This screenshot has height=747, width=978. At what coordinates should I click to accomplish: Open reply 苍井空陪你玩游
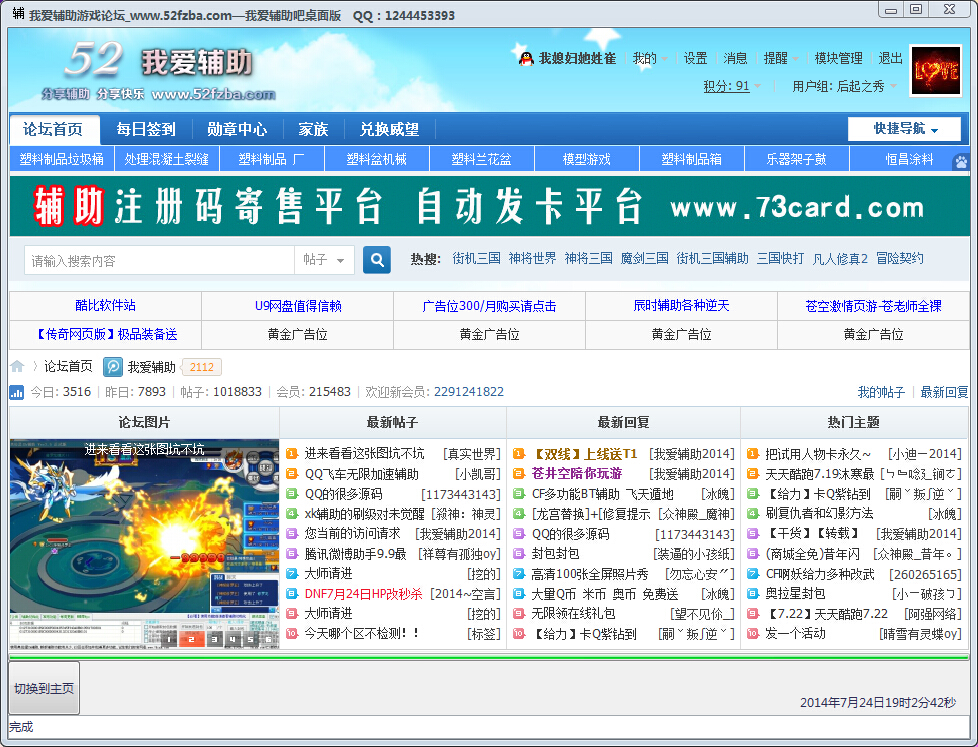(576, 473)
